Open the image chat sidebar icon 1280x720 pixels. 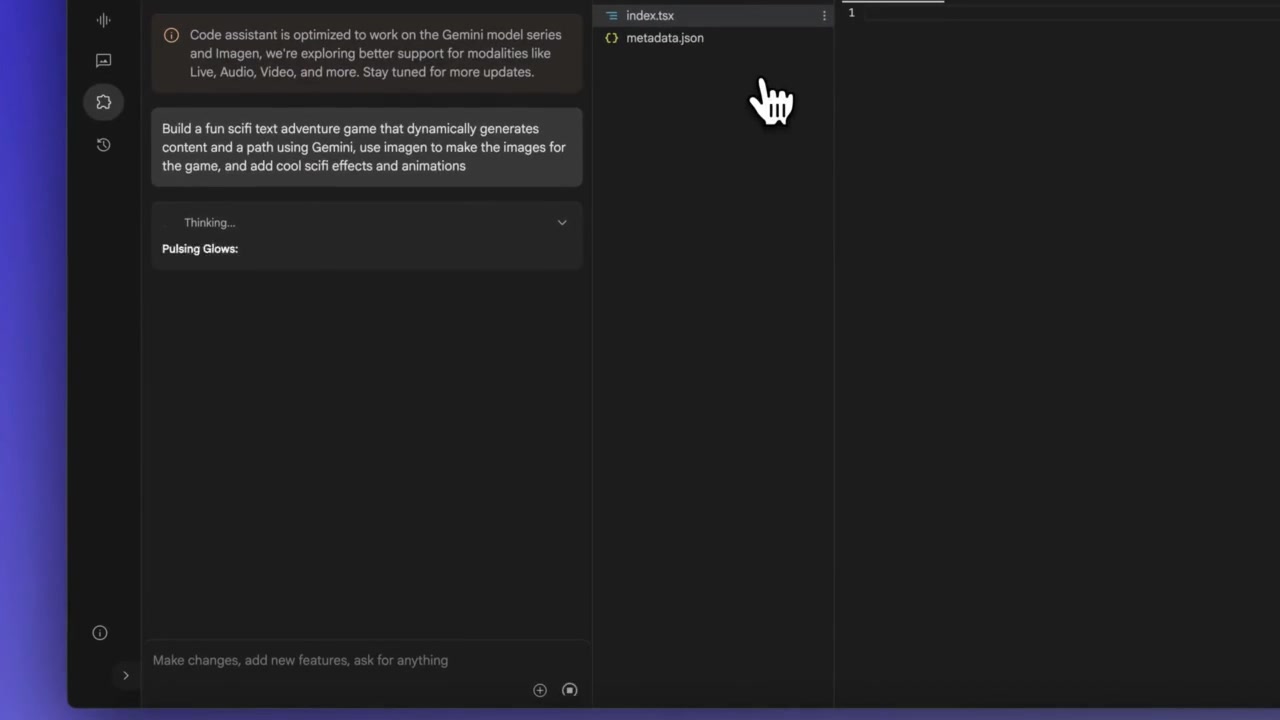[103, 61]
